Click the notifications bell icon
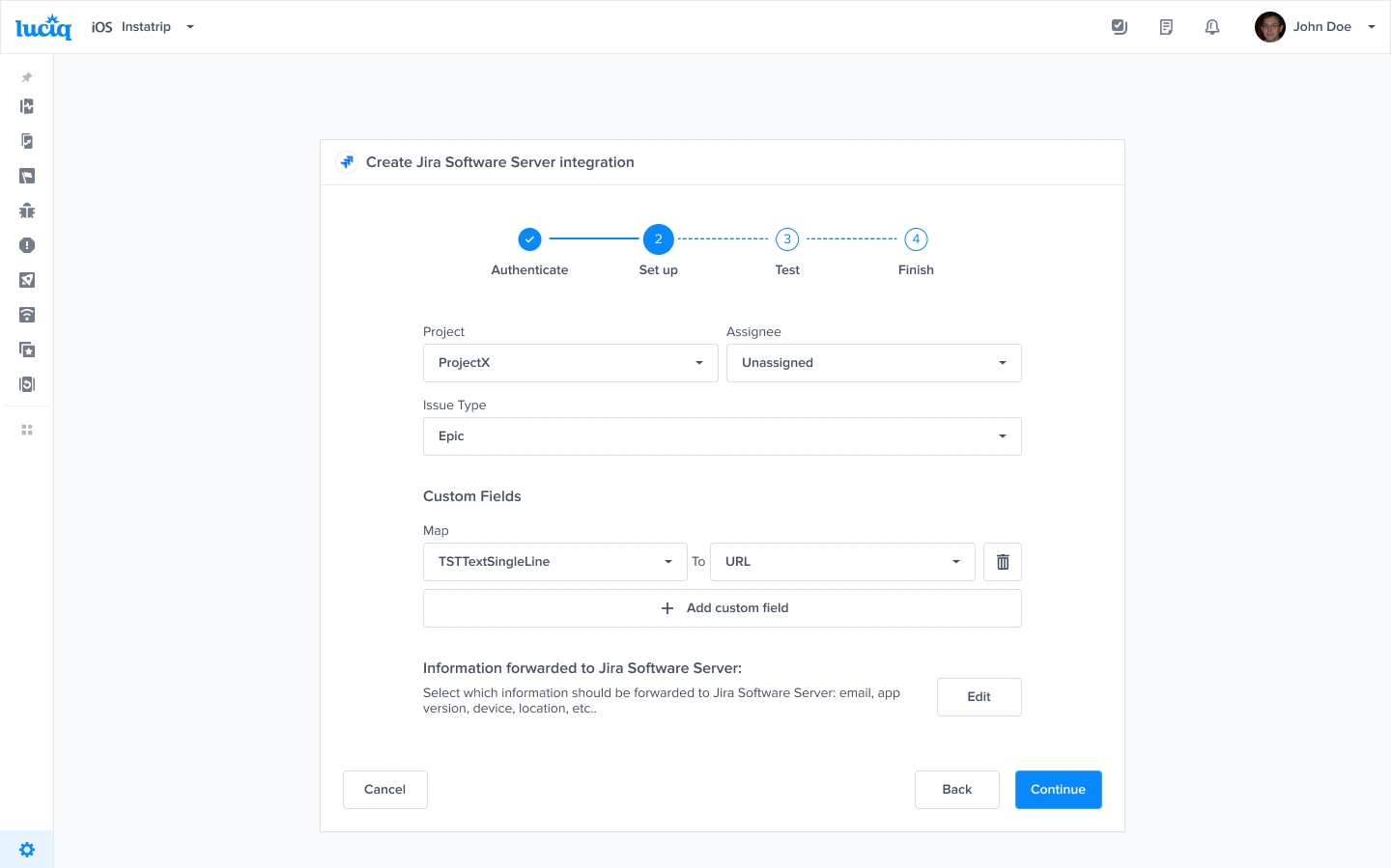Screen dimensions: 1391x868 (x=1212, y=27)
